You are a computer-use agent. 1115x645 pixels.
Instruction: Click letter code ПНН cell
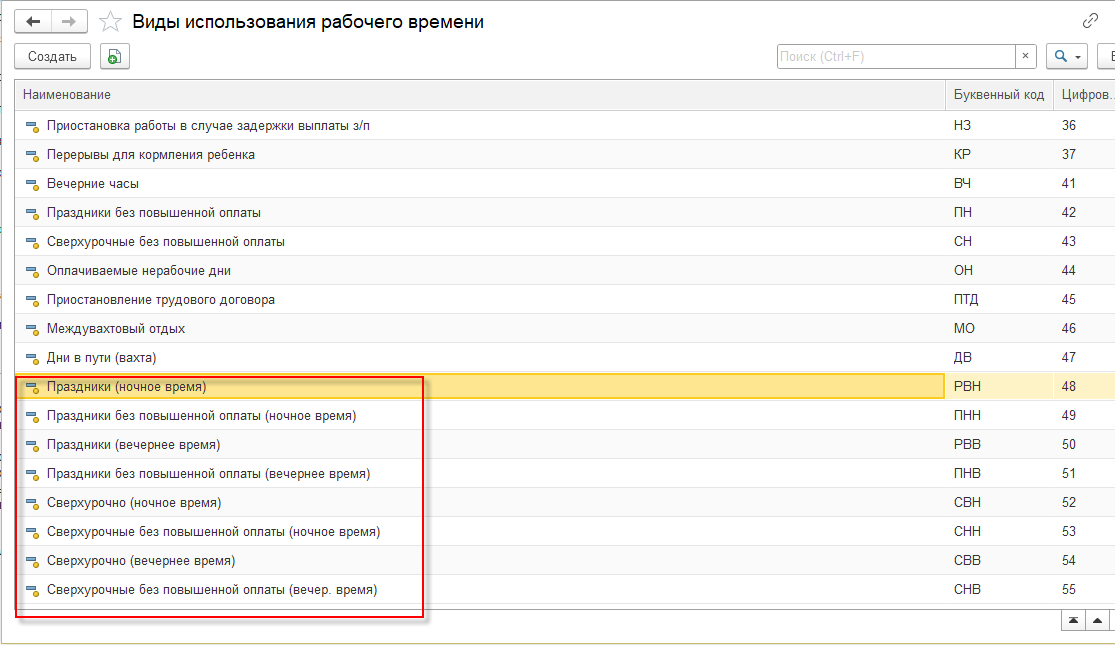point(967,415)
